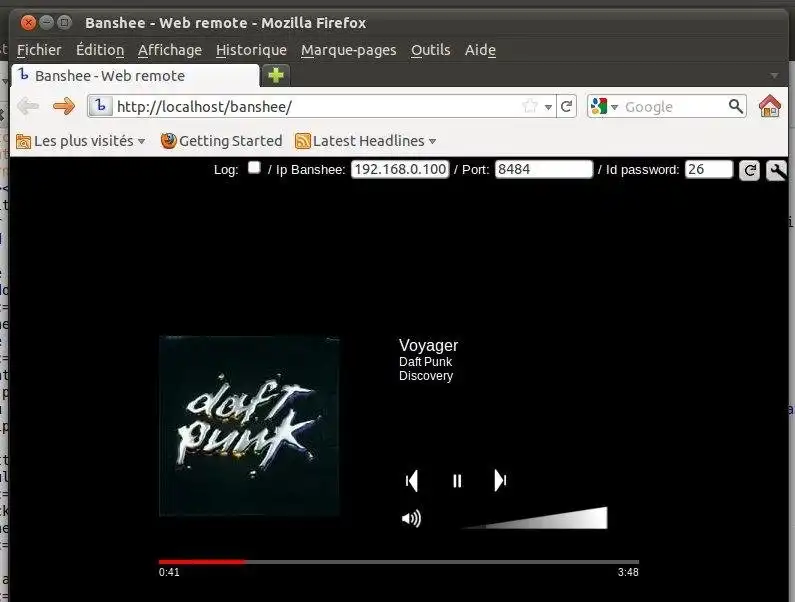Click the elapsed time 0:41
Screen dimensions: 795x602
pyautogui.click(x=169, y=572)
